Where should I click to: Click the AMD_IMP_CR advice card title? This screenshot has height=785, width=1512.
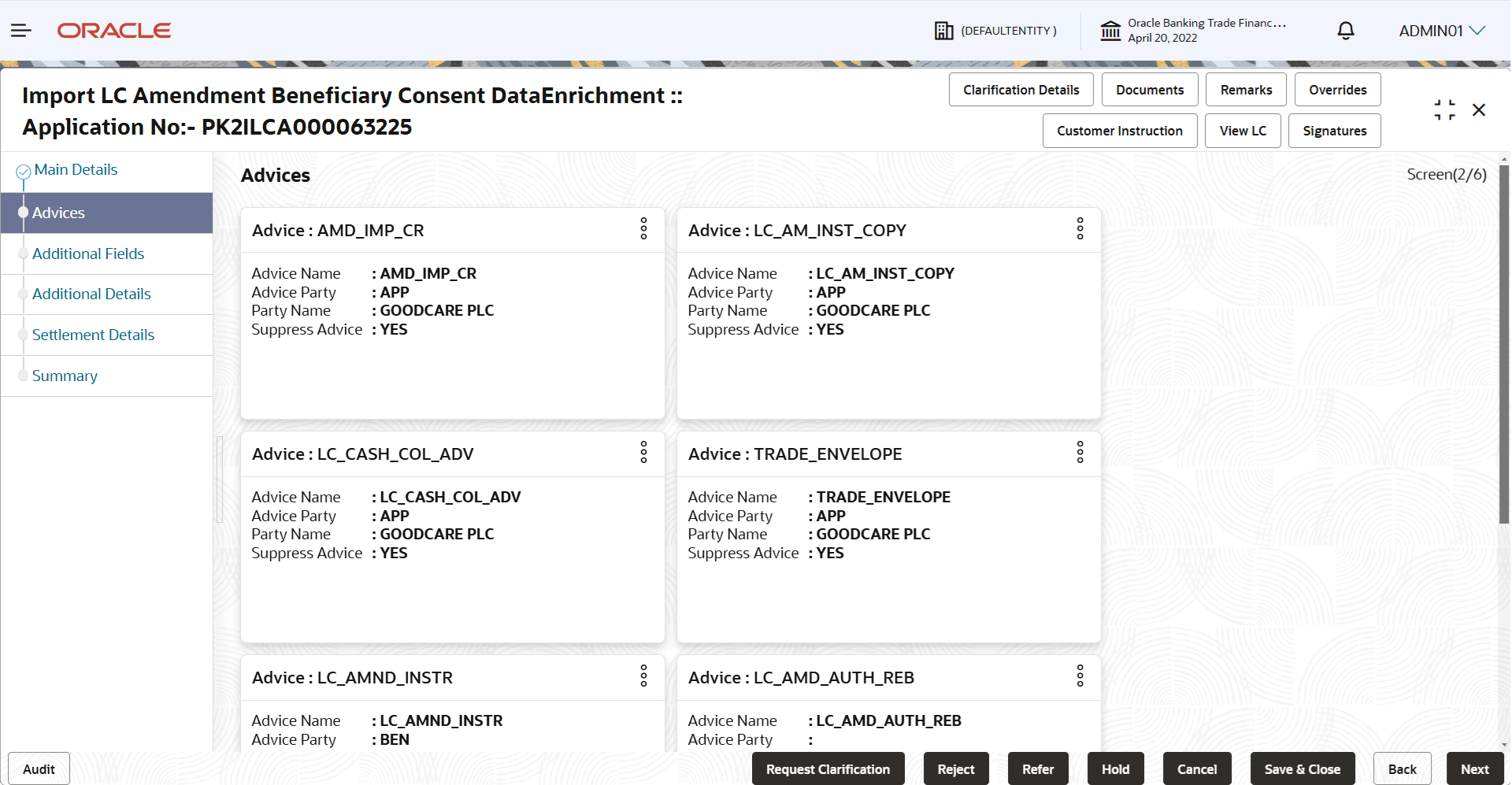[338, 231]
